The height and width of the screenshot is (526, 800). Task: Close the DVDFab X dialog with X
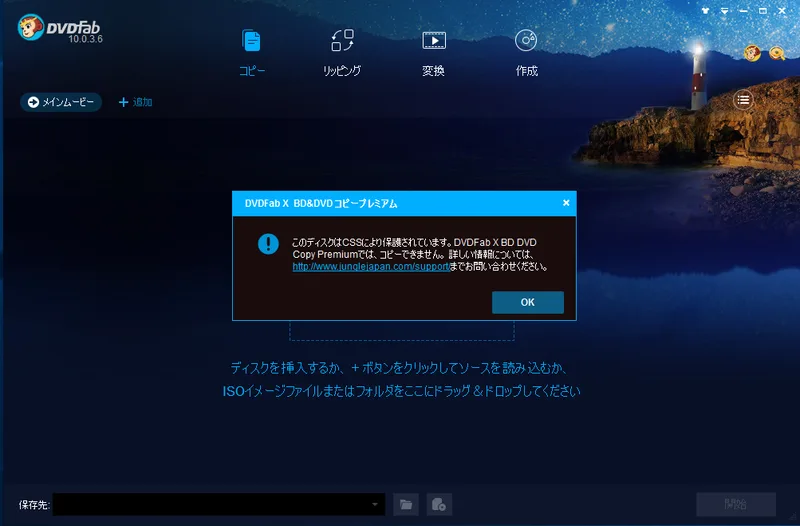click(566, 203)
